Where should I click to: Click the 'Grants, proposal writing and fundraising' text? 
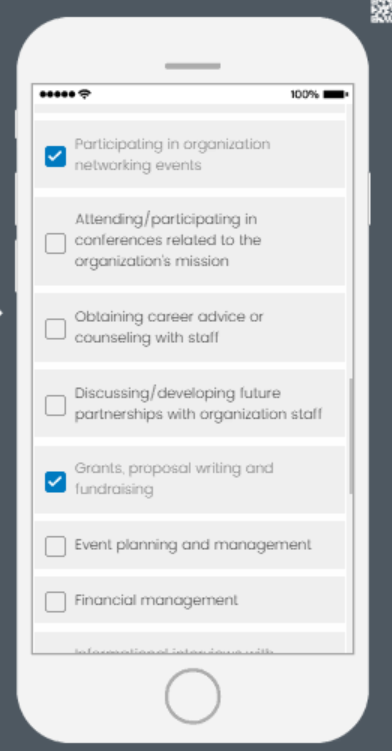[174, 478]
